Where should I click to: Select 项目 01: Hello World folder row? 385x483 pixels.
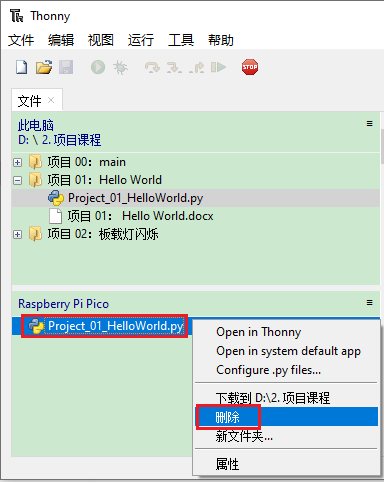196,180
